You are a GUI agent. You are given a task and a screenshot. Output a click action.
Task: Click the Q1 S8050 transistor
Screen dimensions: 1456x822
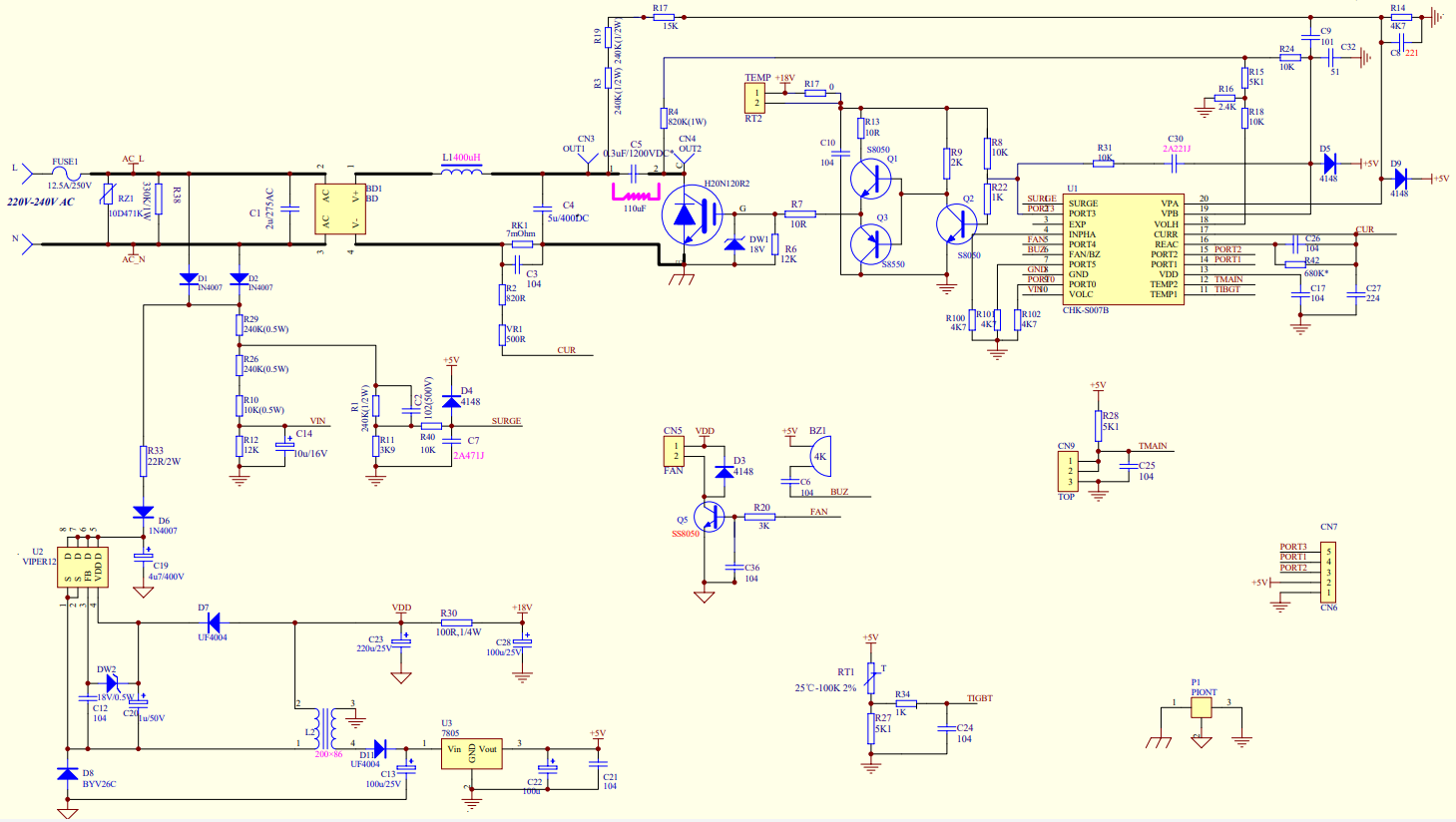[871, 180]
